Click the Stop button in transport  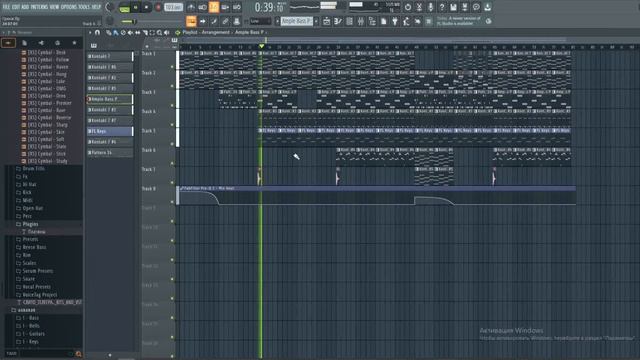[x=147, y=7]
